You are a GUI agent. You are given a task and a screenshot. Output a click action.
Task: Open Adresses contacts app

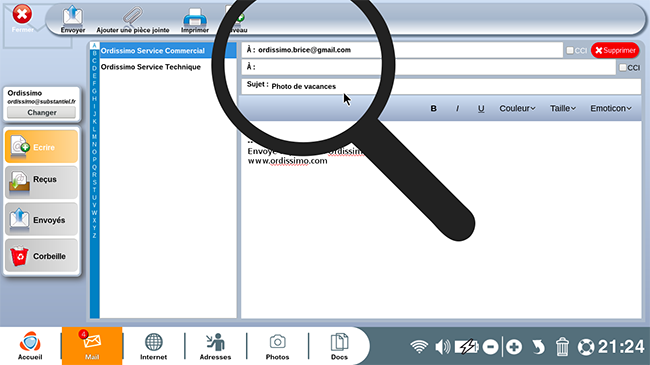pyautogui.click(x=215, y=346)
